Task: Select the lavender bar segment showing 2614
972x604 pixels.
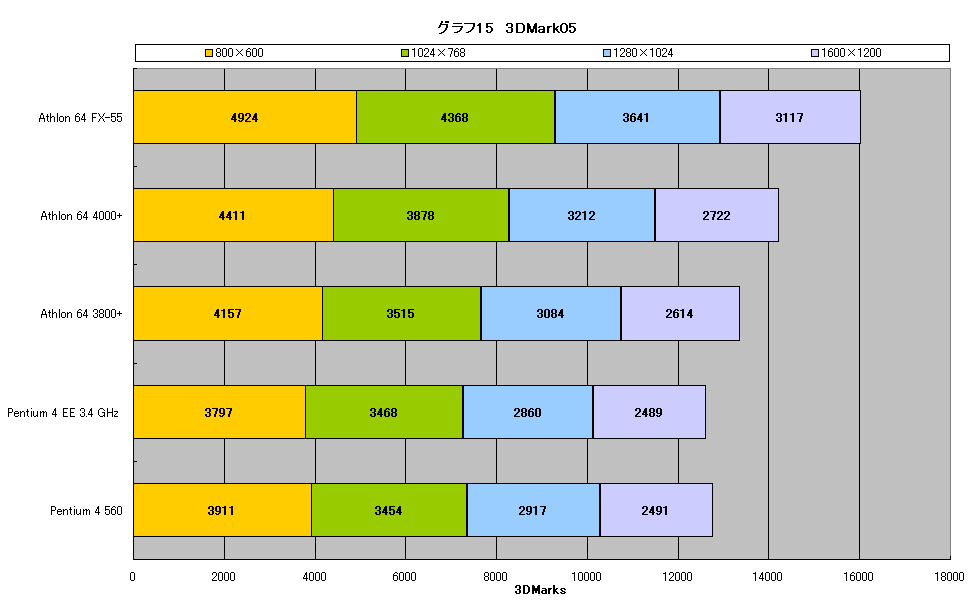Action: pos(681,314)
